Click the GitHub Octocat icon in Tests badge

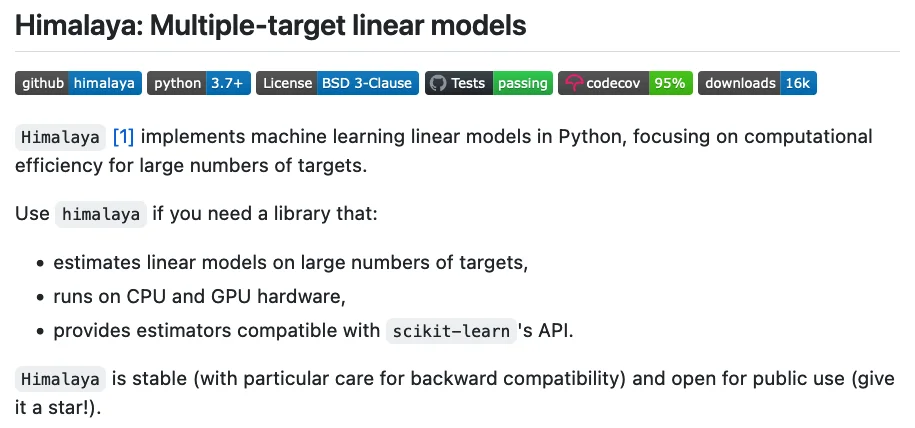click(x=437, y=84)
